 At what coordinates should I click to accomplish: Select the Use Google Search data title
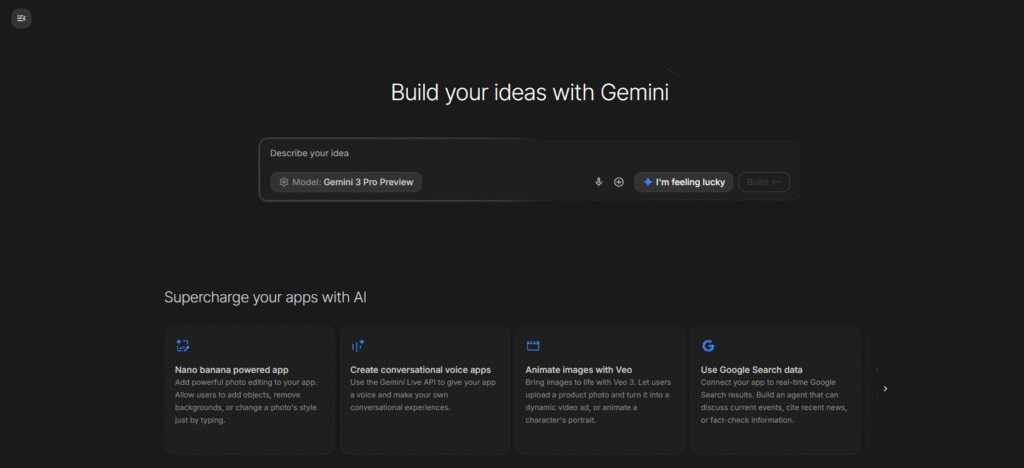click(x=752, y=369)
